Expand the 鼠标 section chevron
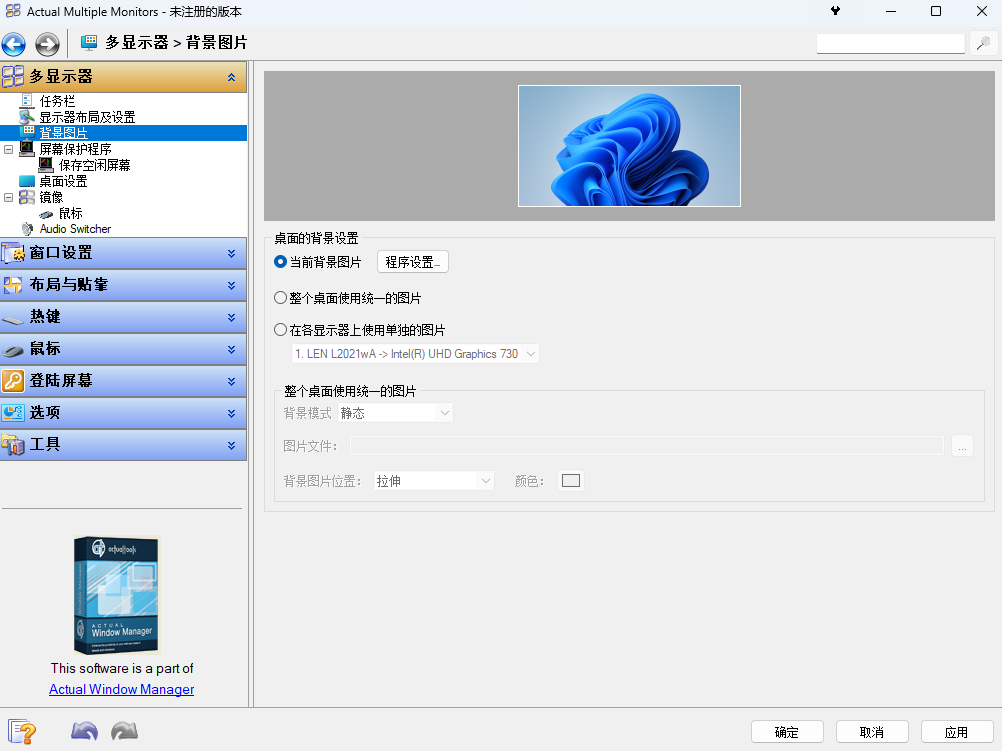The image size is (1002, 751). point(231,350)
